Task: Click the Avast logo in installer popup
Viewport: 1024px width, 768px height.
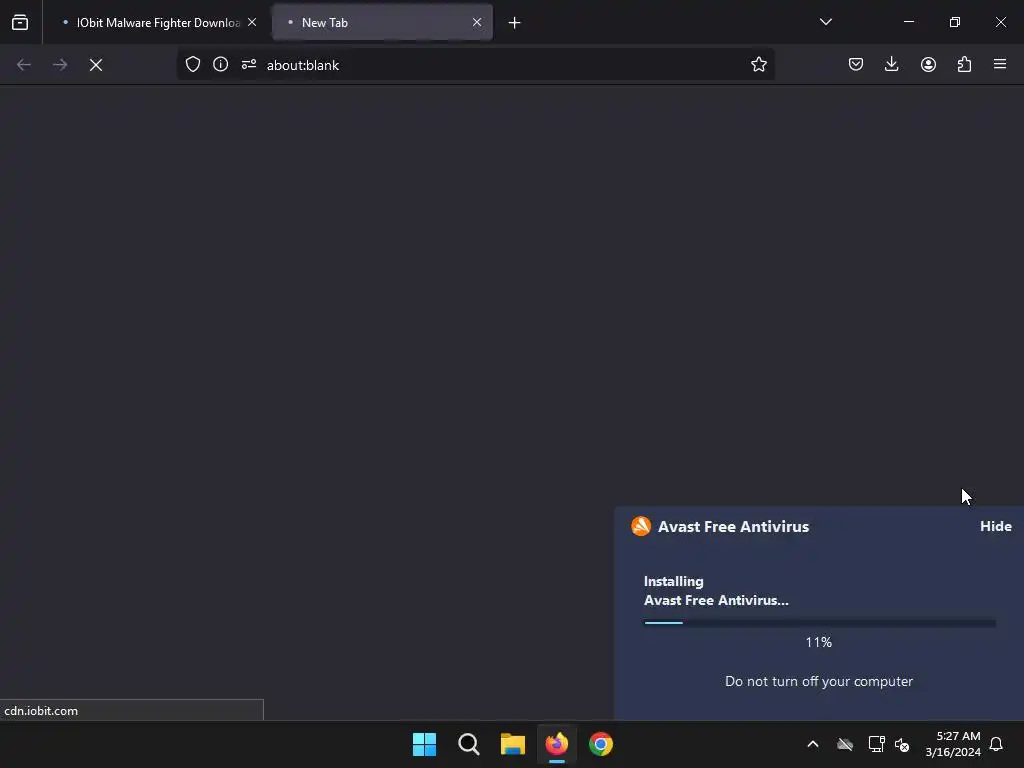Action: [641, 526]
